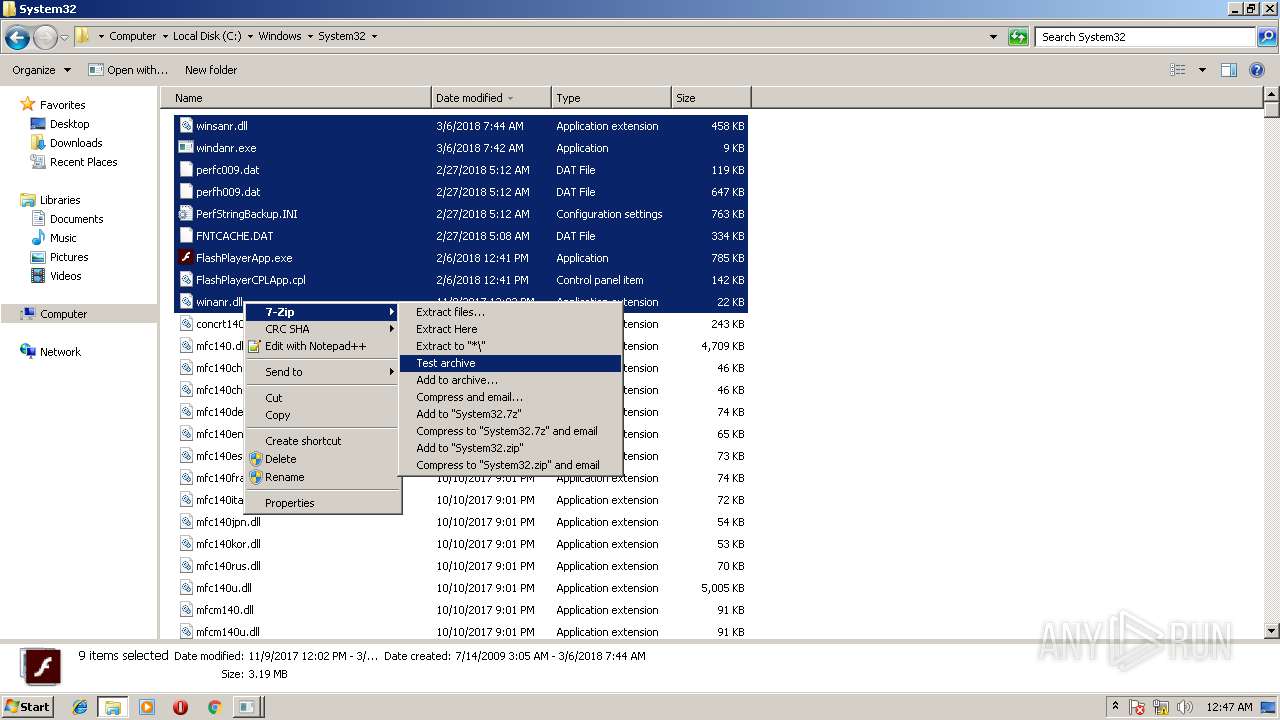The height and width of the screenshot is (720, 1280).
Task: Click the address bar refresh icon
Action: coord(1018,37)
